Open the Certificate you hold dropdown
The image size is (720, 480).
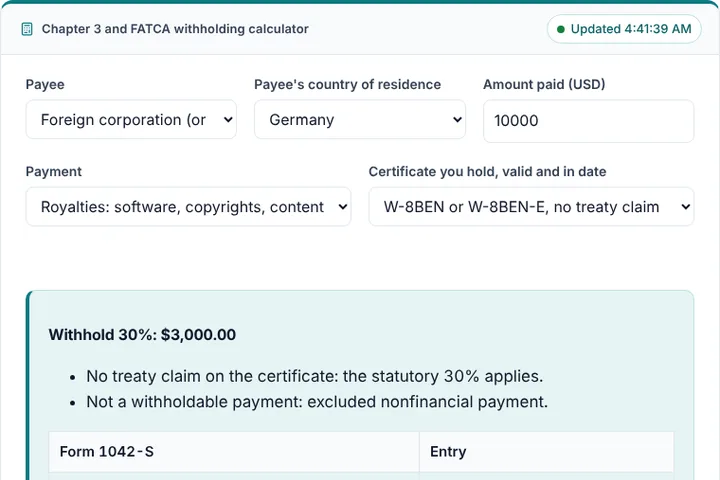531,207
